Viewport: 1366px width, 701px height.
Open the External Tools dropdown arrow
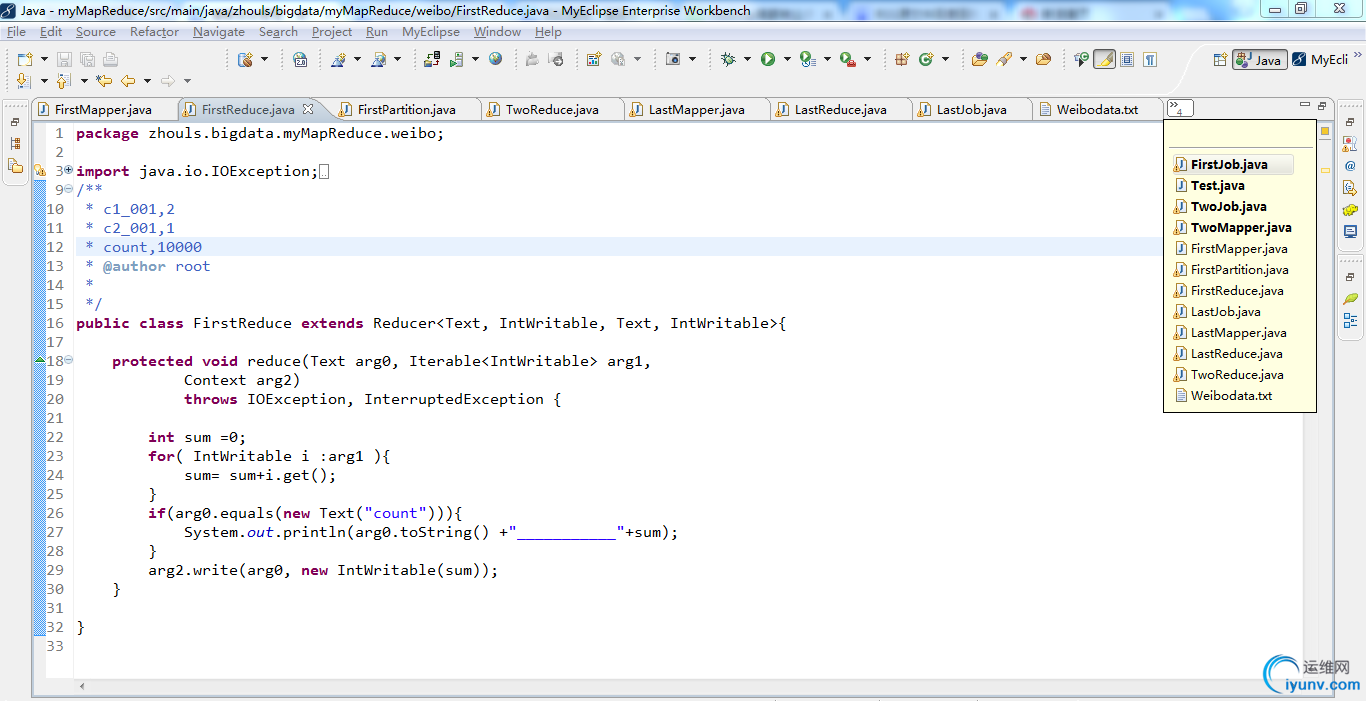pyautogui.click(x=867, y=59)
